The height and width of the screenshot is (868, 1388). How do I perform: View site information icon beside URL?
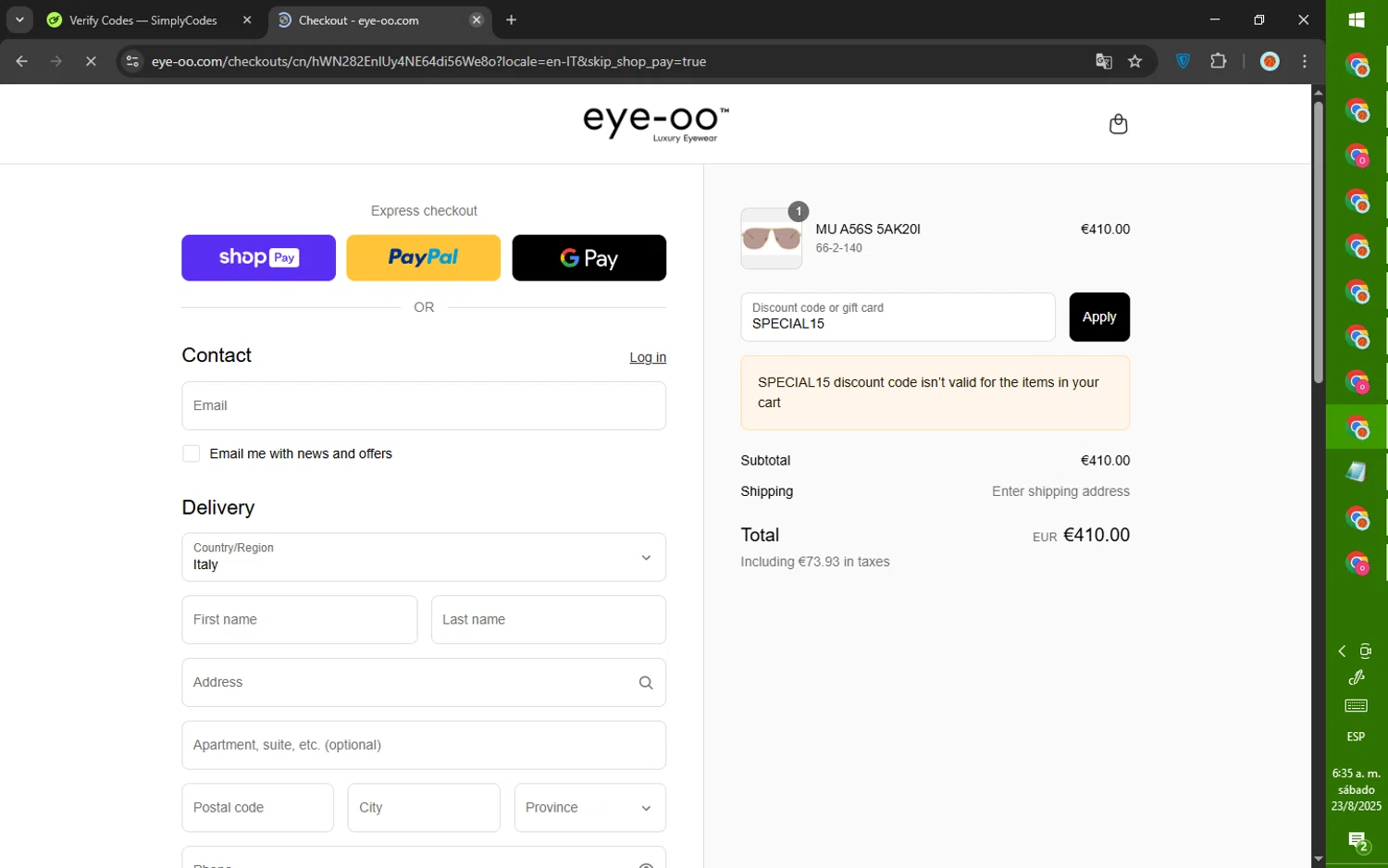132,61
